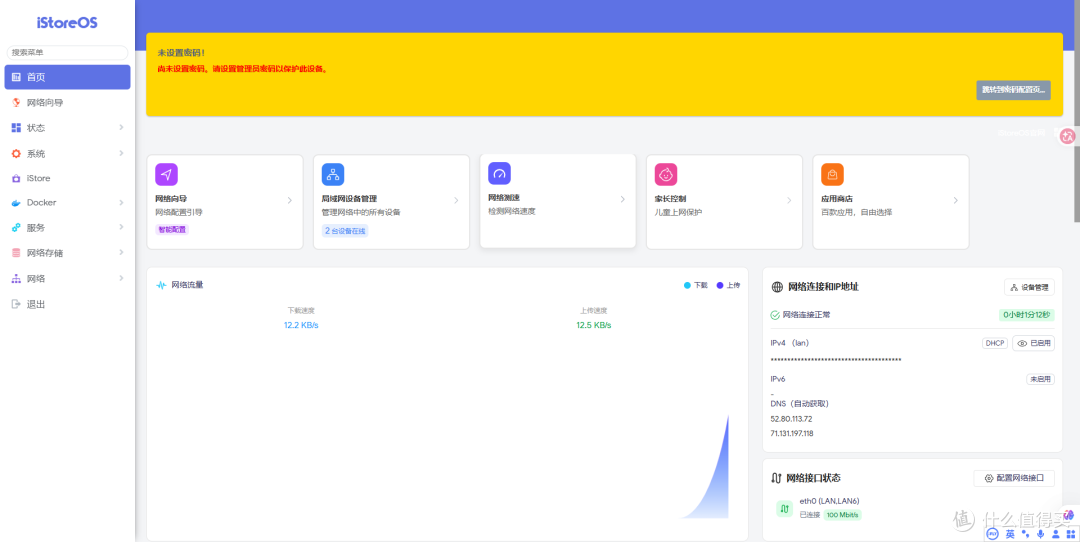1080x542 pixels.
Task: Switch the IME 英 language indicator
Action: pyautogui.click(x=1010, y=534)
